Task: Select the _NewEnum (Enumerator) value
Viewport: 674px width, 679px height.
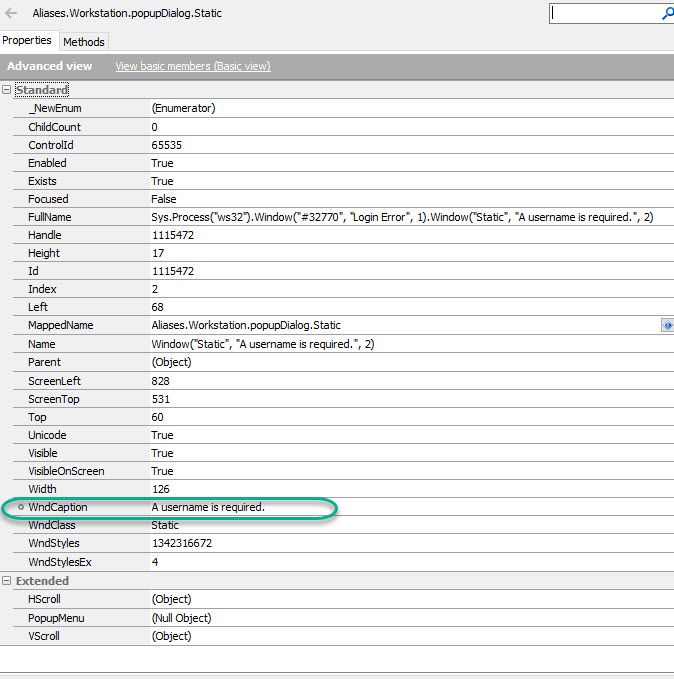Action: 183,108
